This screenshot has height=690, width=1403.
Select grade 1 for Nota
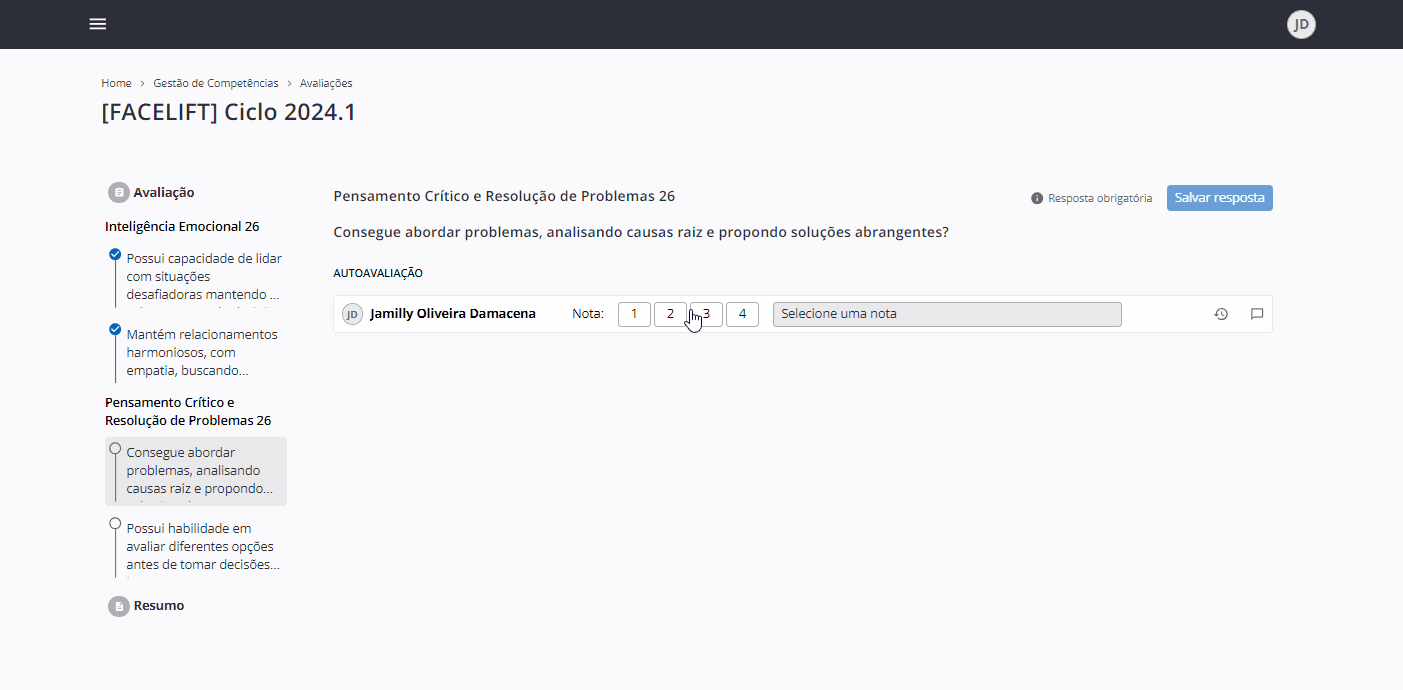(x=634, y=314)
